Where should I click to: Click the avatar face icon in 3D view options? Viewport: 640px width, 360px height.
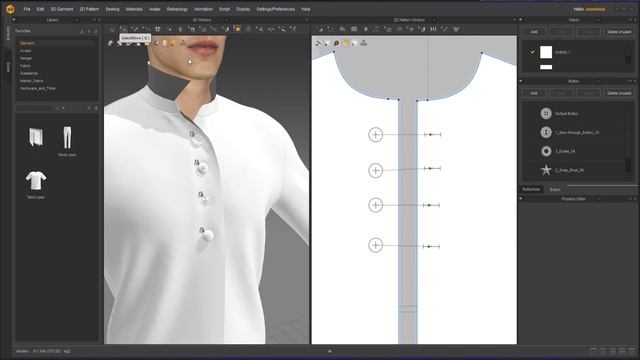(164, 43)
